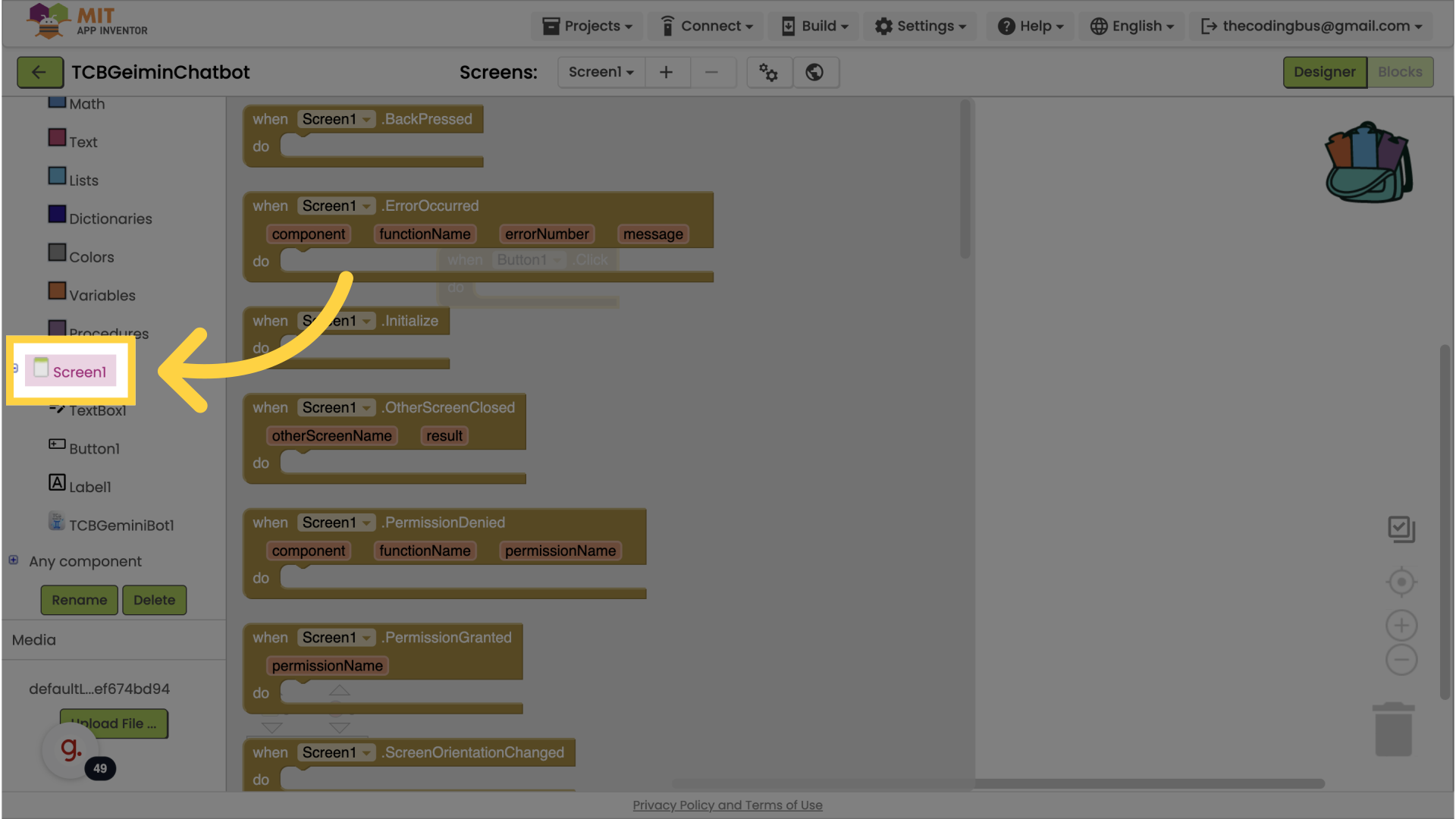
Task: Open the Screen1 screens dropdown
Action: click(x=601, y=72)
